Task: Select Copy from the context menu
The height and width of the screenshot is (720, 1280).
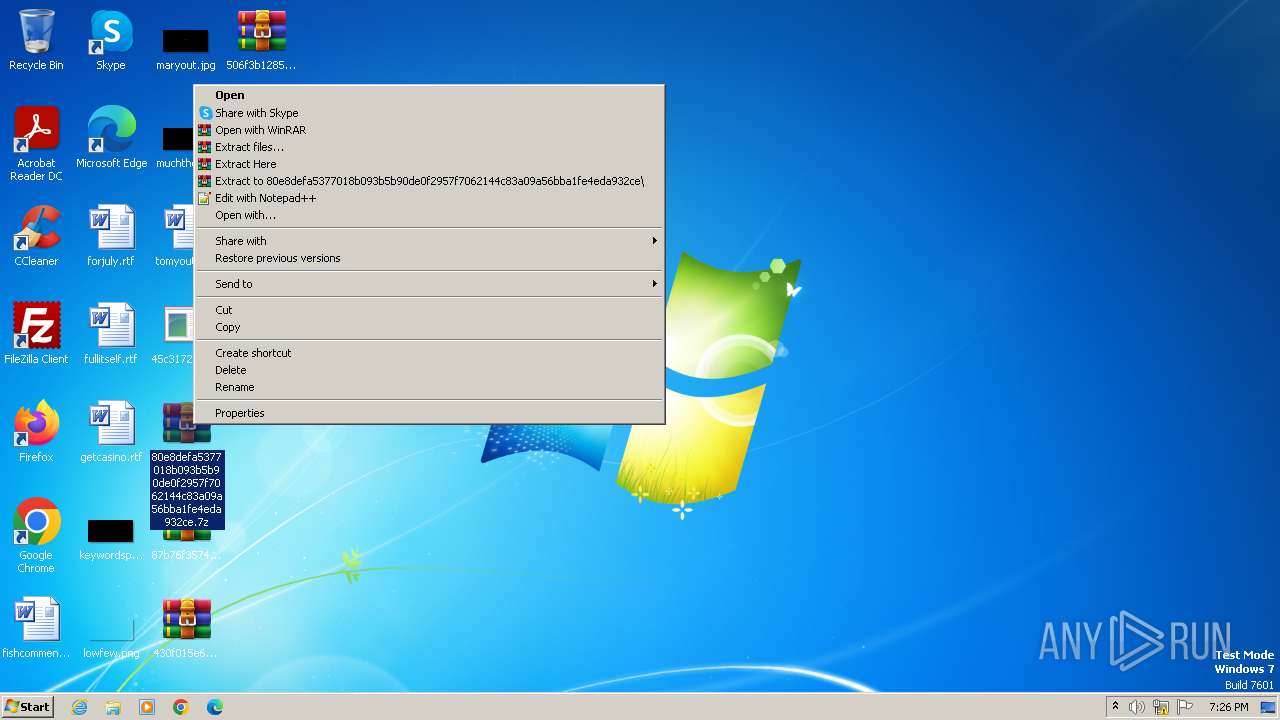Action: click(429, 327)
